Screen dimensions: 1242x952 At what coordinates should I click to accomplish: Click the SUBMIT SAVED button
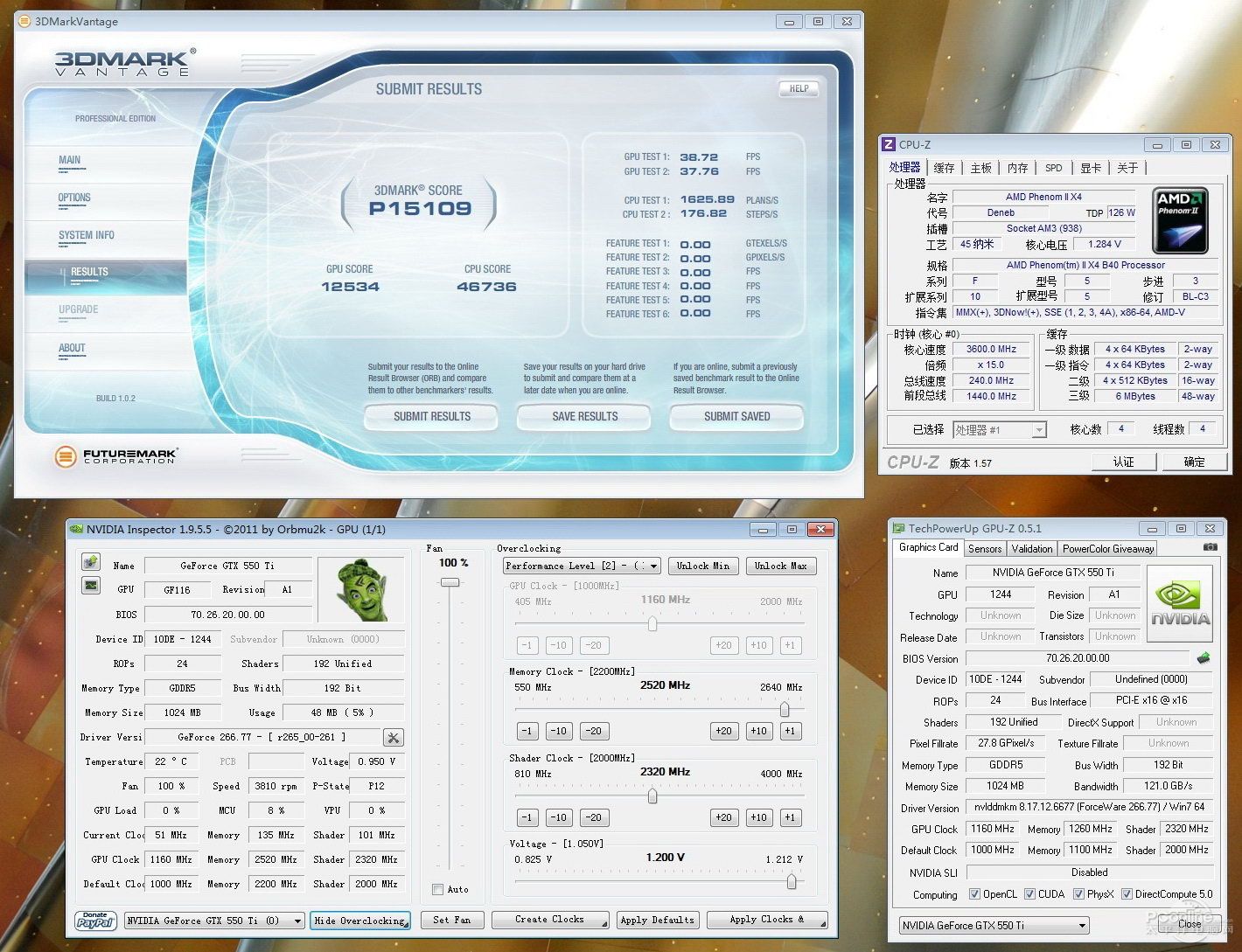tap(736, 417)
